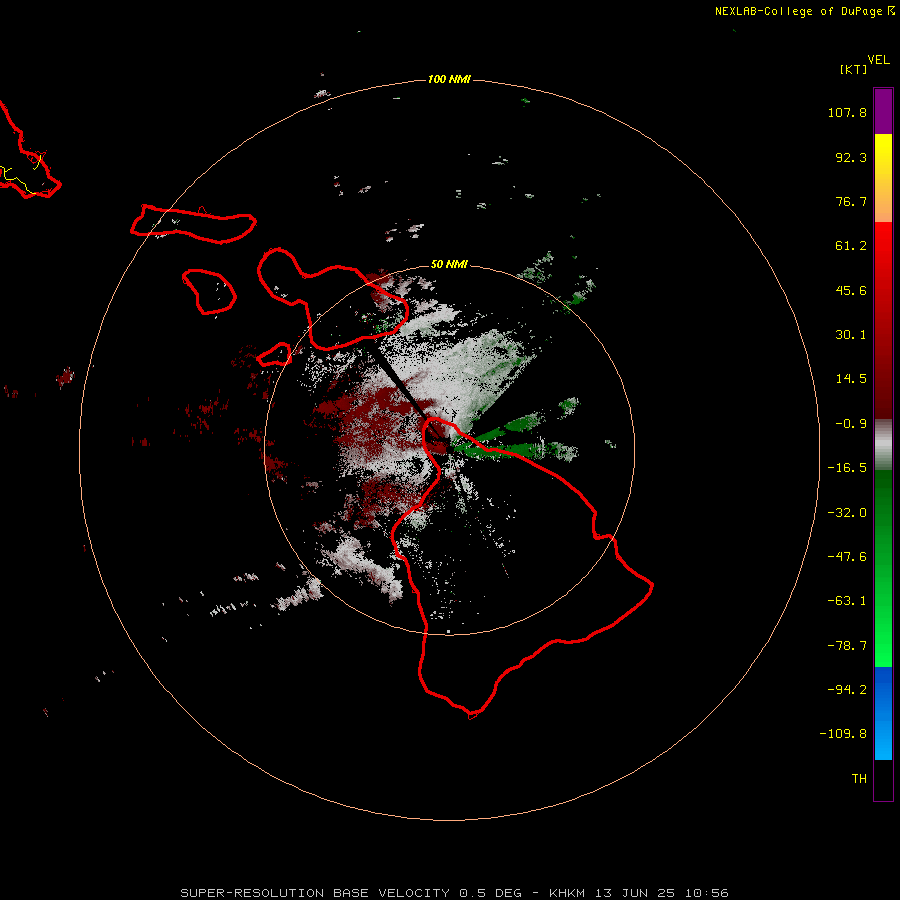The image size is (900, 900).
Task: Click the 14.5 velocity scale value
Action: click(x=851, y=379)
